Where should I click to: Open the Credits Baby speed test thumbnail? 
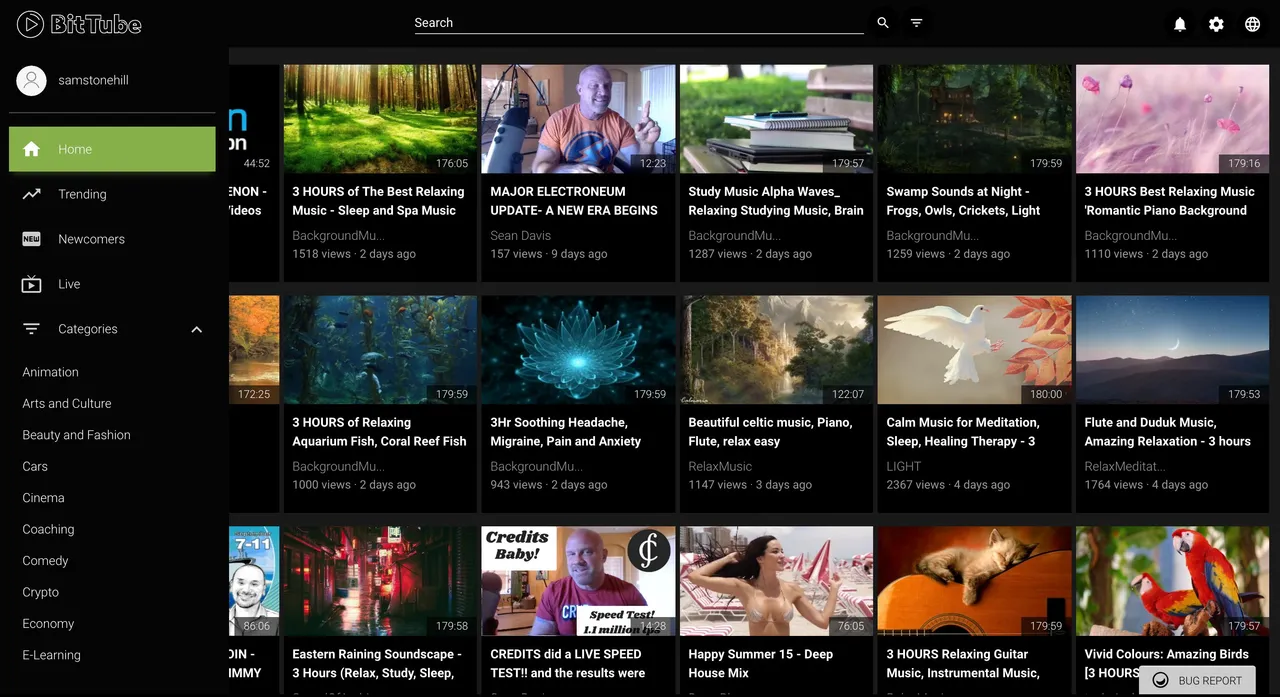[x=578, y=581]
